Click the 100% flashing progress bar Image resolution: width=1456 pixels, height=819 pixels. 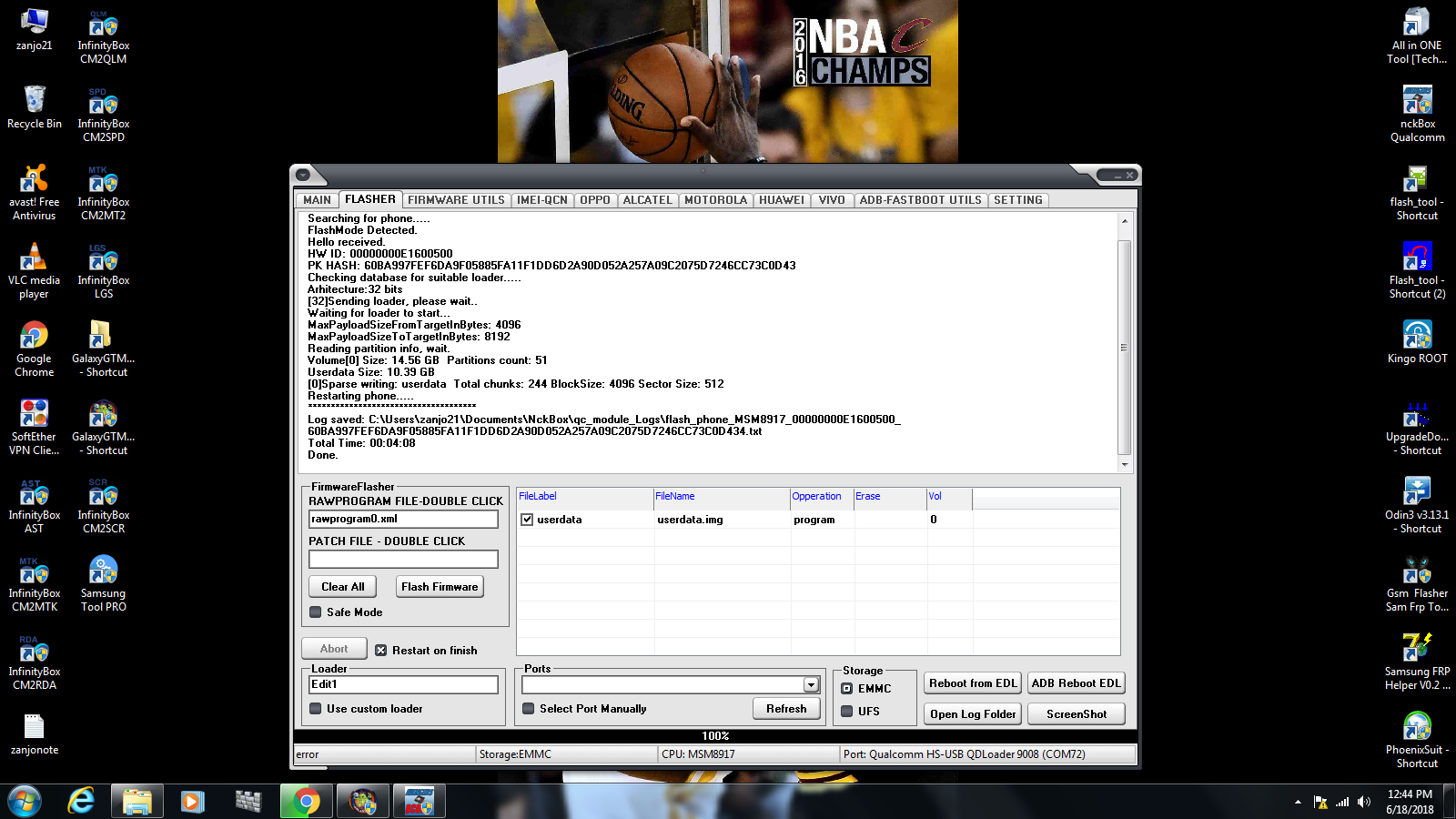click(x=715, y=736)
